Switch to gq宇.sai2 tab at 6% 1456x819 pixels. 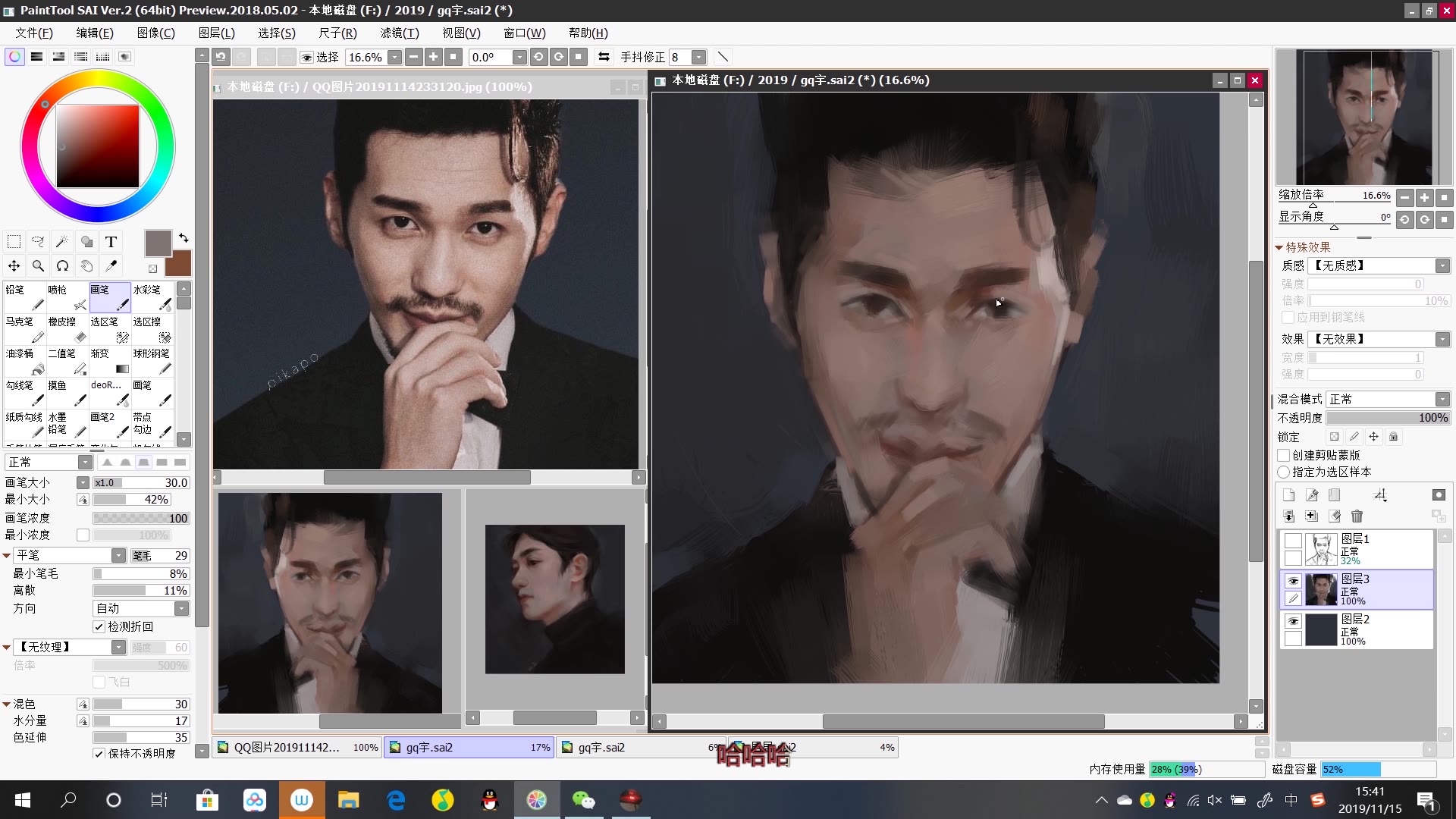[x=642, y=747]
